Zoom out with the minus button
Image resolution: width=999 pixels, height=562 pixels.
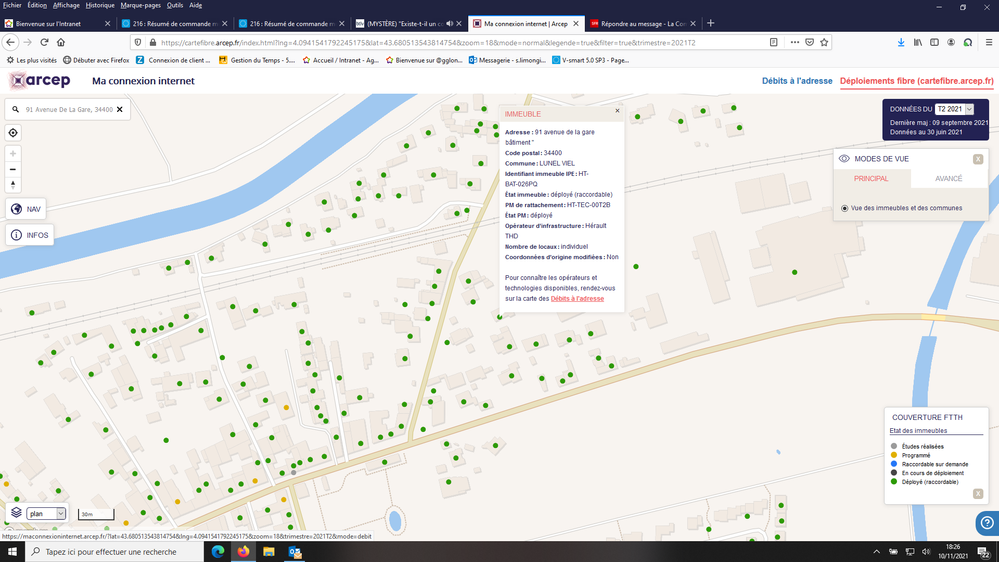click(x=13, y=169)
